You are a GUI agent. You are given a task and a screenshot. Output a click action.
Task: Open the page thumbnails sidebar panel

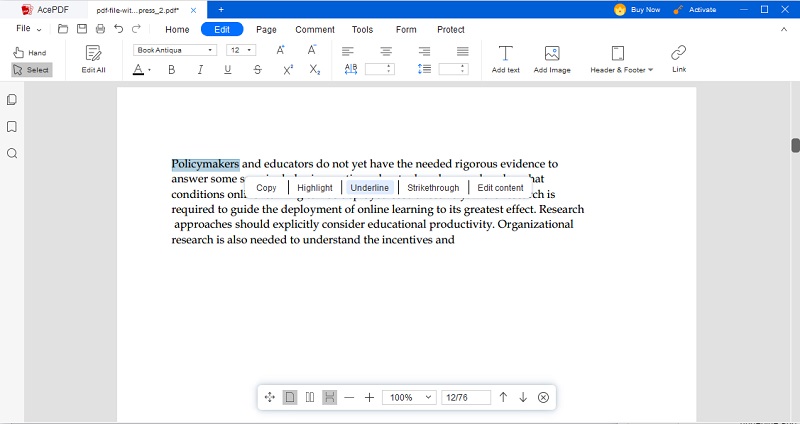point(12,99)
